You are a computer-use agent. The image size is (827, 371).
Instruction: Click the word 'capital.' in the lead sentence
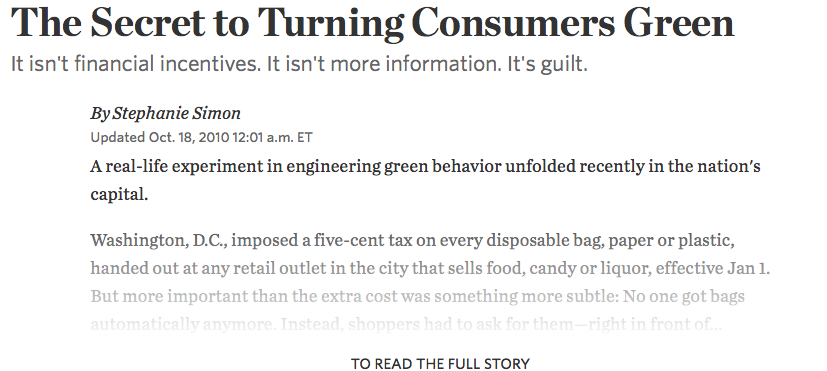(x=119, y=195)
